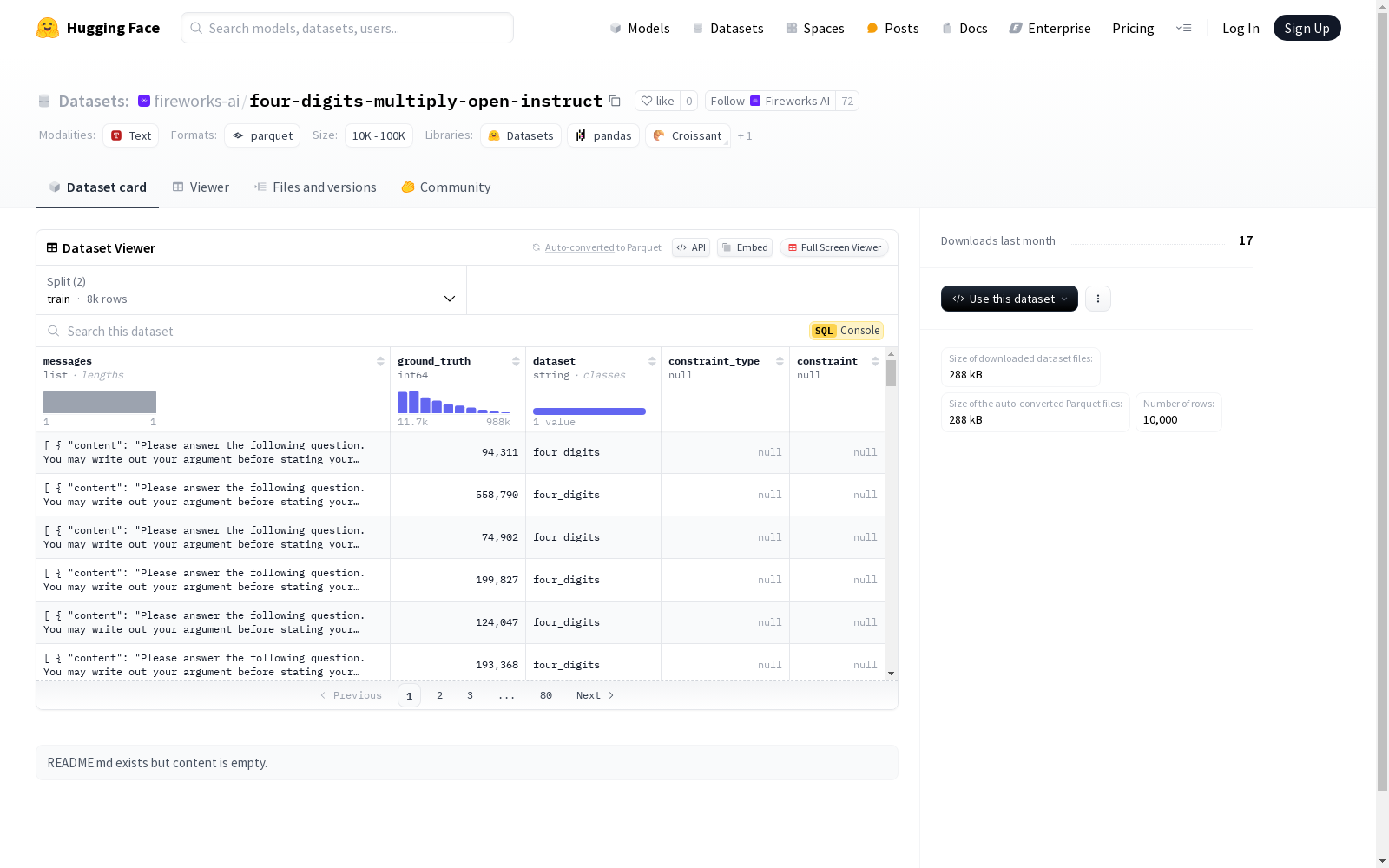The image size is (1389, 868).
Task: Go to page 3 of the table
Action: pos(471,695)
